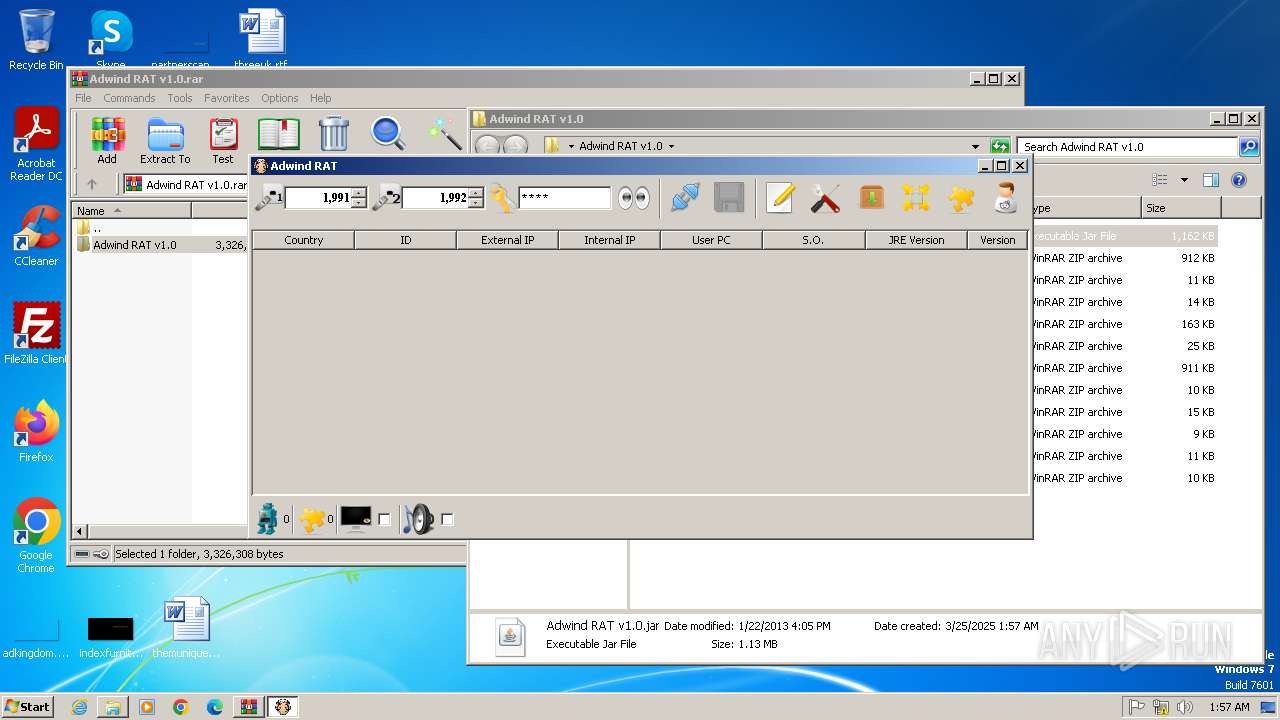Select the parent folder '..' row in WinRAR
This screenshot has height=720, width=1280.
tap(97, 228)
